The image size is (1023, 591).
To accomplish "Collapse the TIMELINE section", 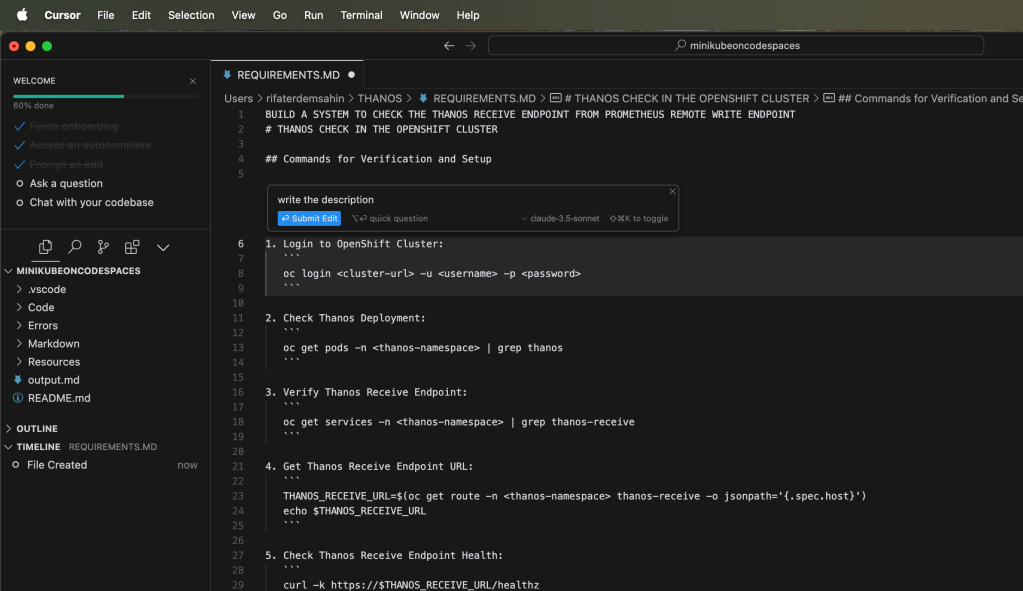I will pos(8,447).
